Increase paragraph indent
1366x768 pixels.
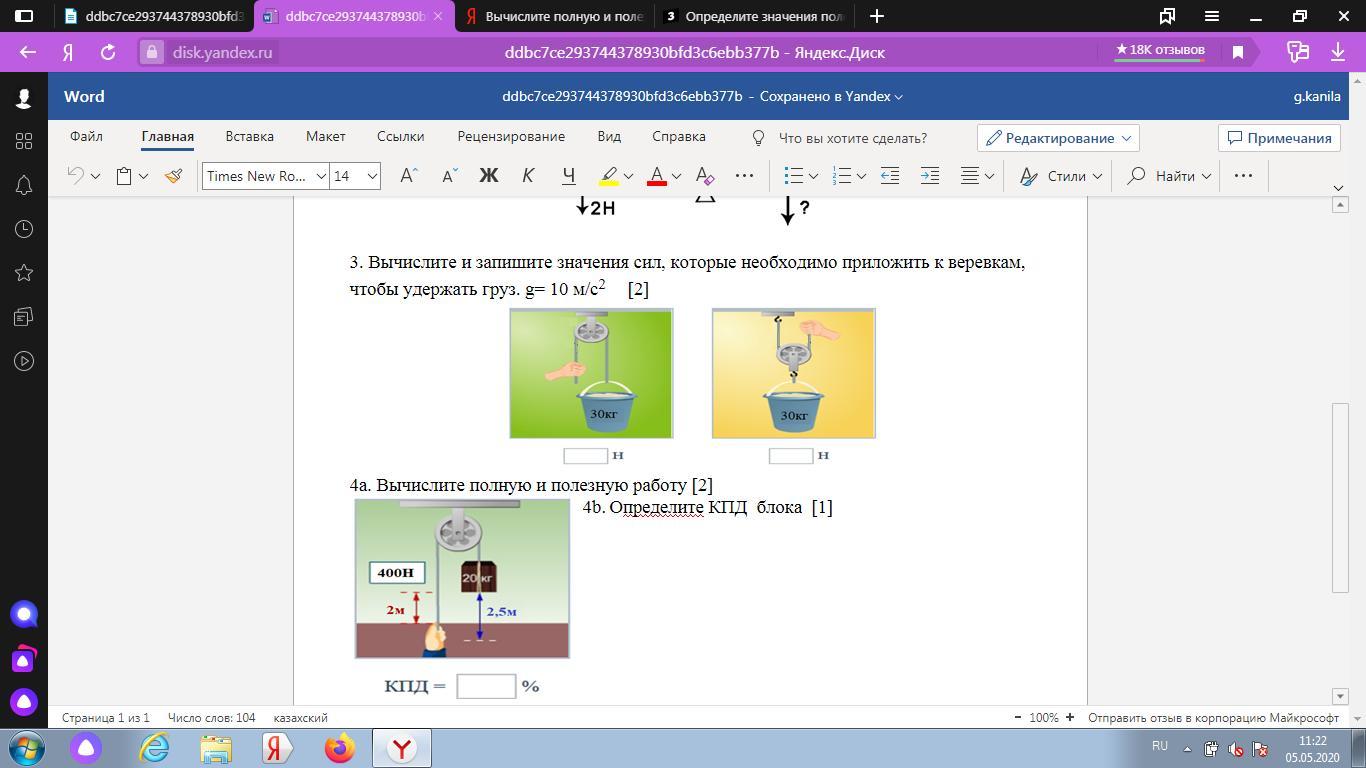(x=930, y=176)
